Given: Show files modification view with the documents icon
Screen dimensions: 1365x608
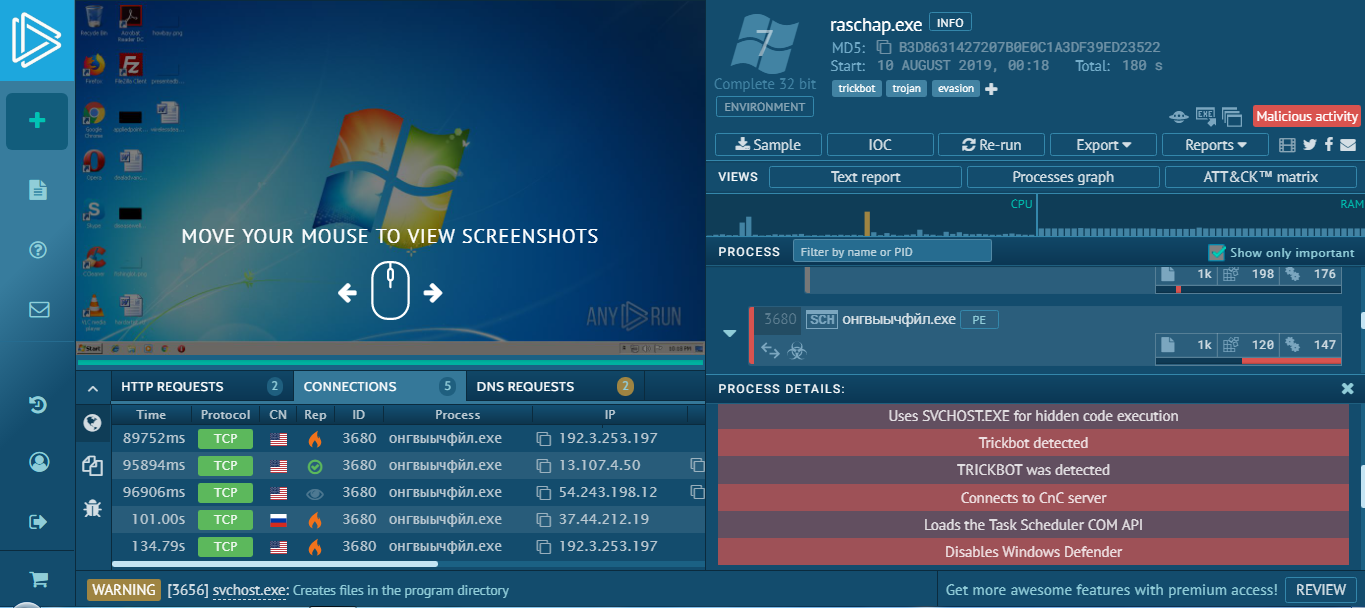Looking at the screenshot, I should (93, 465).
